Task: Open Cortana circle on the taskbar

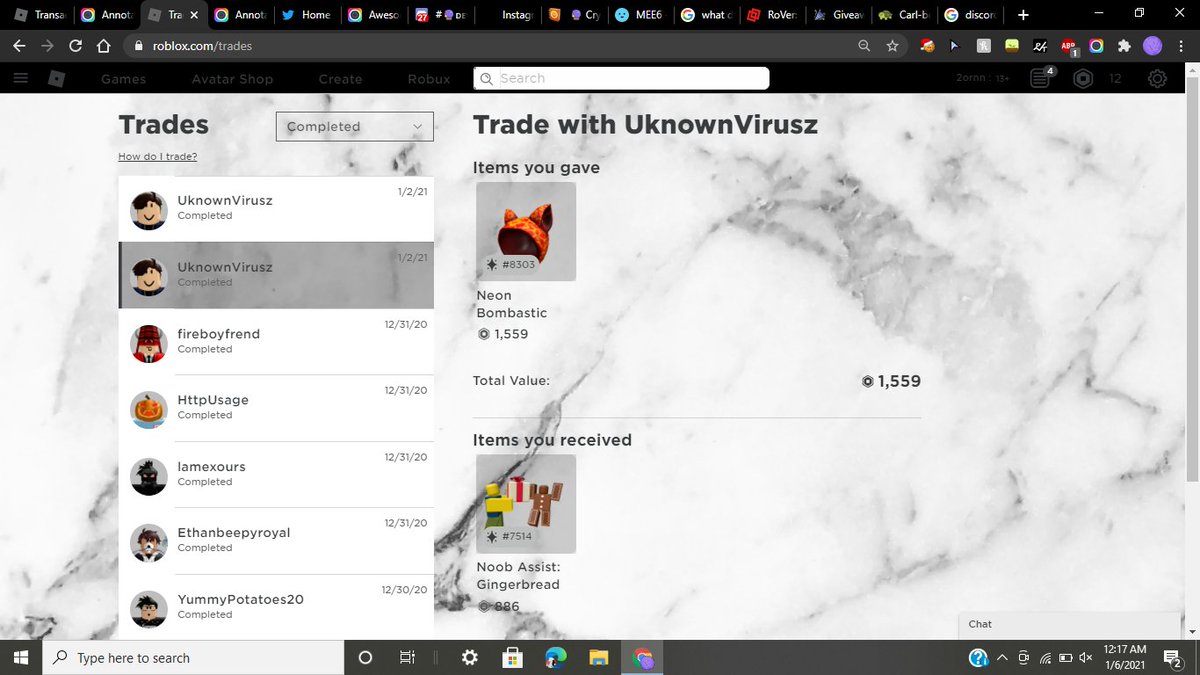Action: tap(365, 657)
